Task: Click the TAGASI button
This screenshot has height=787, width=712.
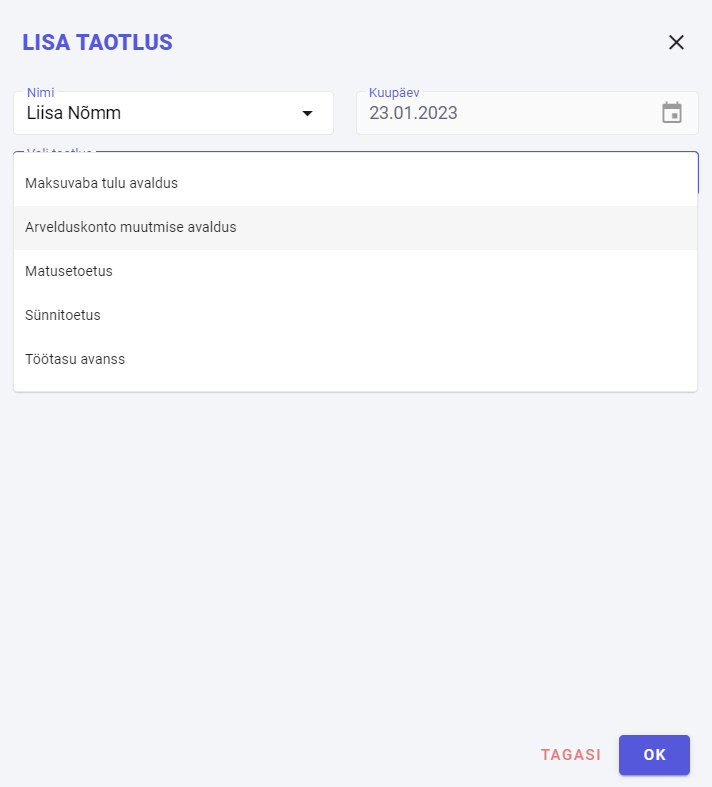Action: (571, 755)
